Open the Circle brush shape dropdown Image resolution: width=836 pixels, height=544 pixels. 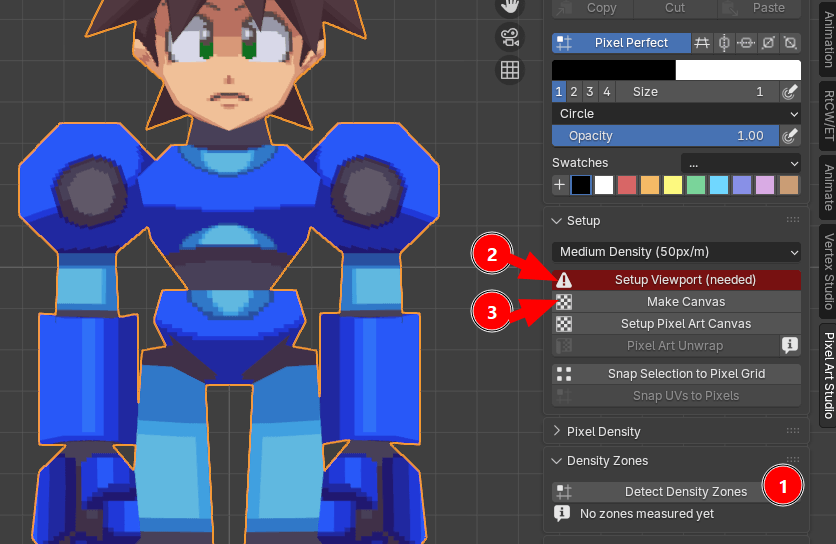[x=677, y=114]
